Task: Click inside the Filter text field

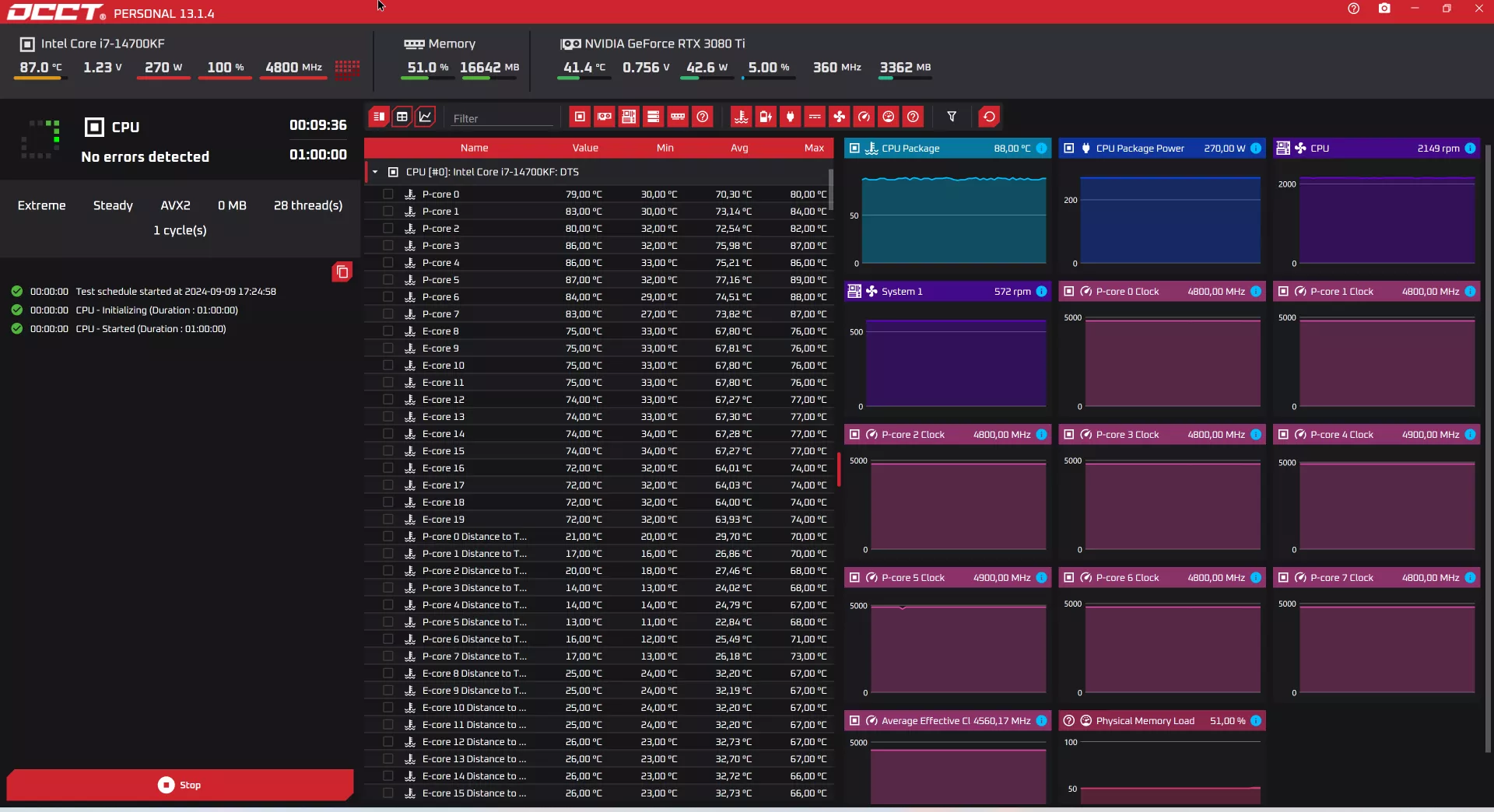Action: point(502,118)
